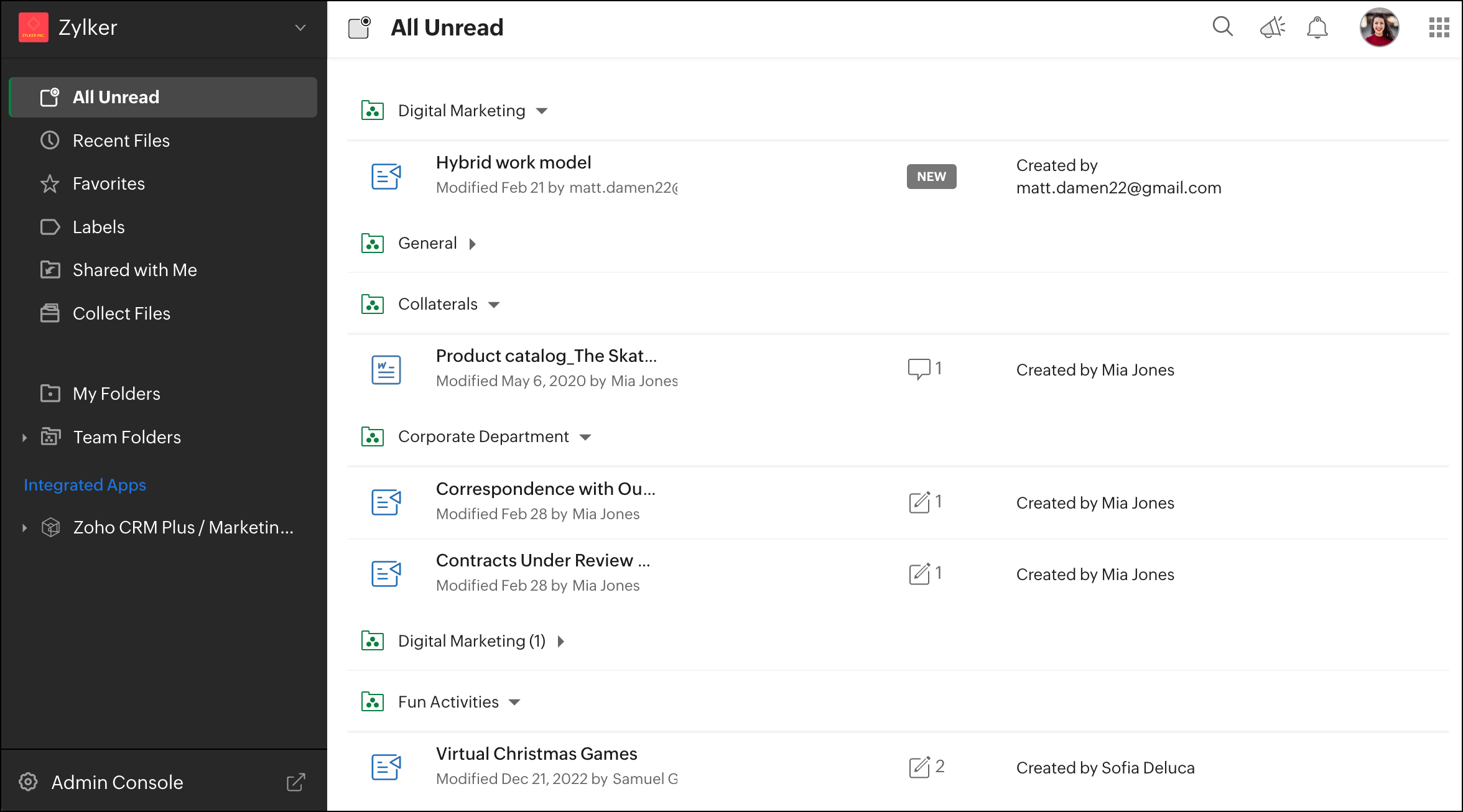This screenshot has height=812, width=1463.
Task: Expand Digital Marketing (1) group
Action: pos(561,642)
